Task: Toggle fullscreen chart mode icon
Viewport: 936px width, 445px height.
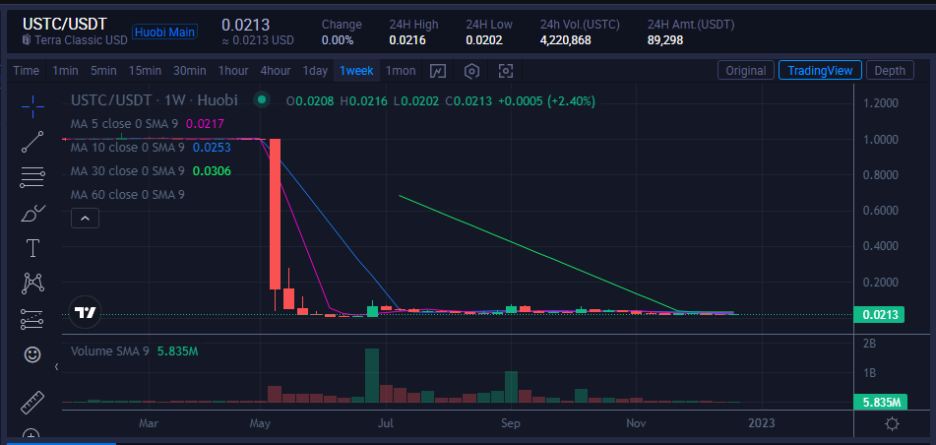Action: pos(506,71)
